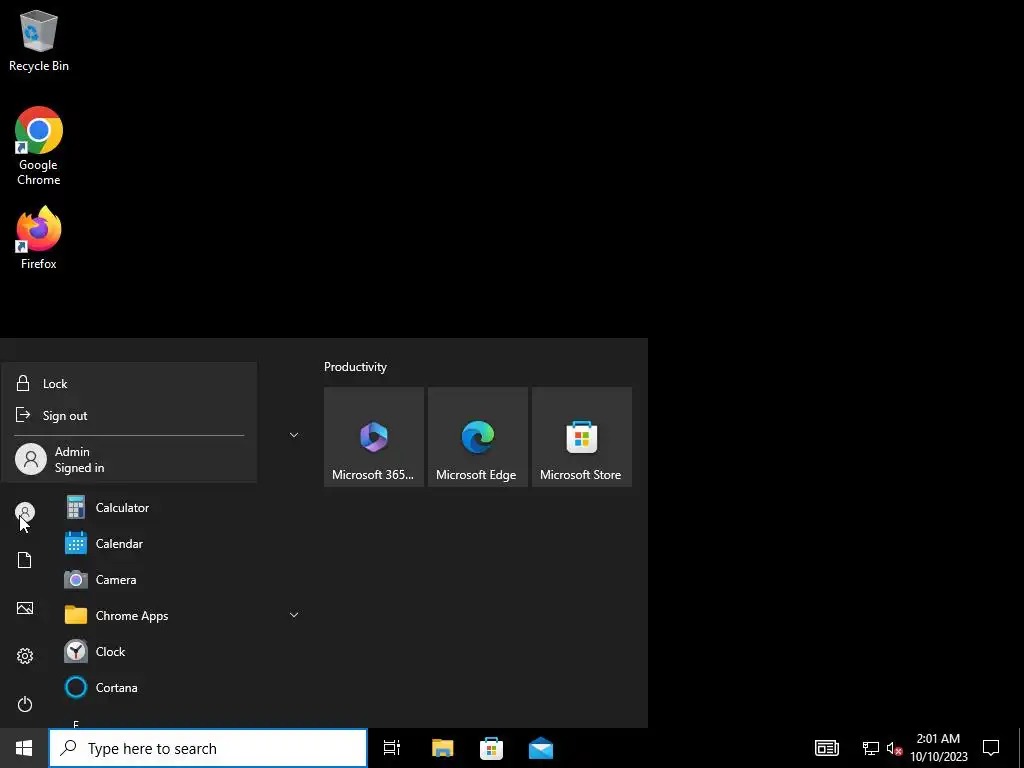
Task: Open the Microsoft Edge tile
Action: 477,437
